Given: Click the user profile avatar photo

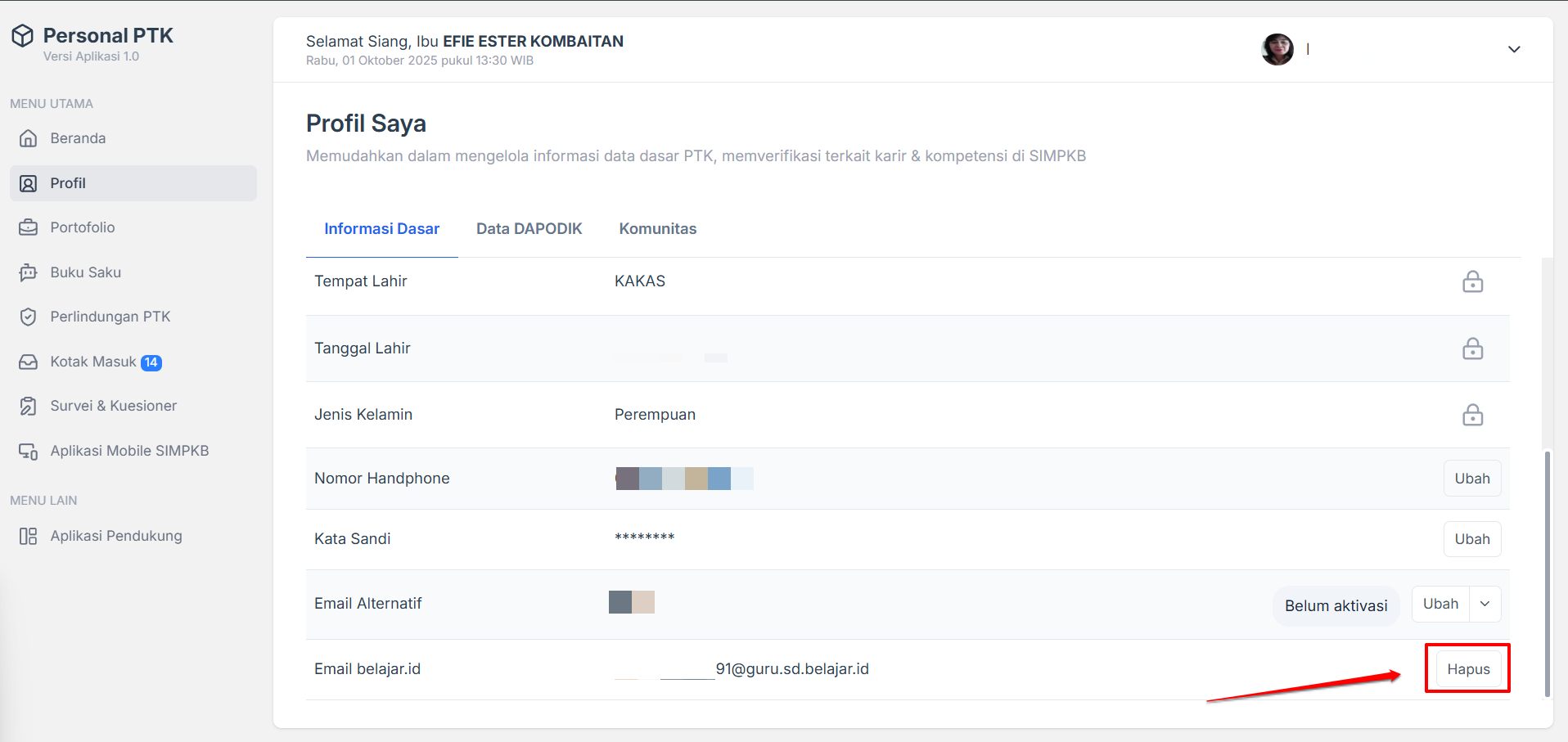Looking at the screenshot, I should [x=1277, y=49].
